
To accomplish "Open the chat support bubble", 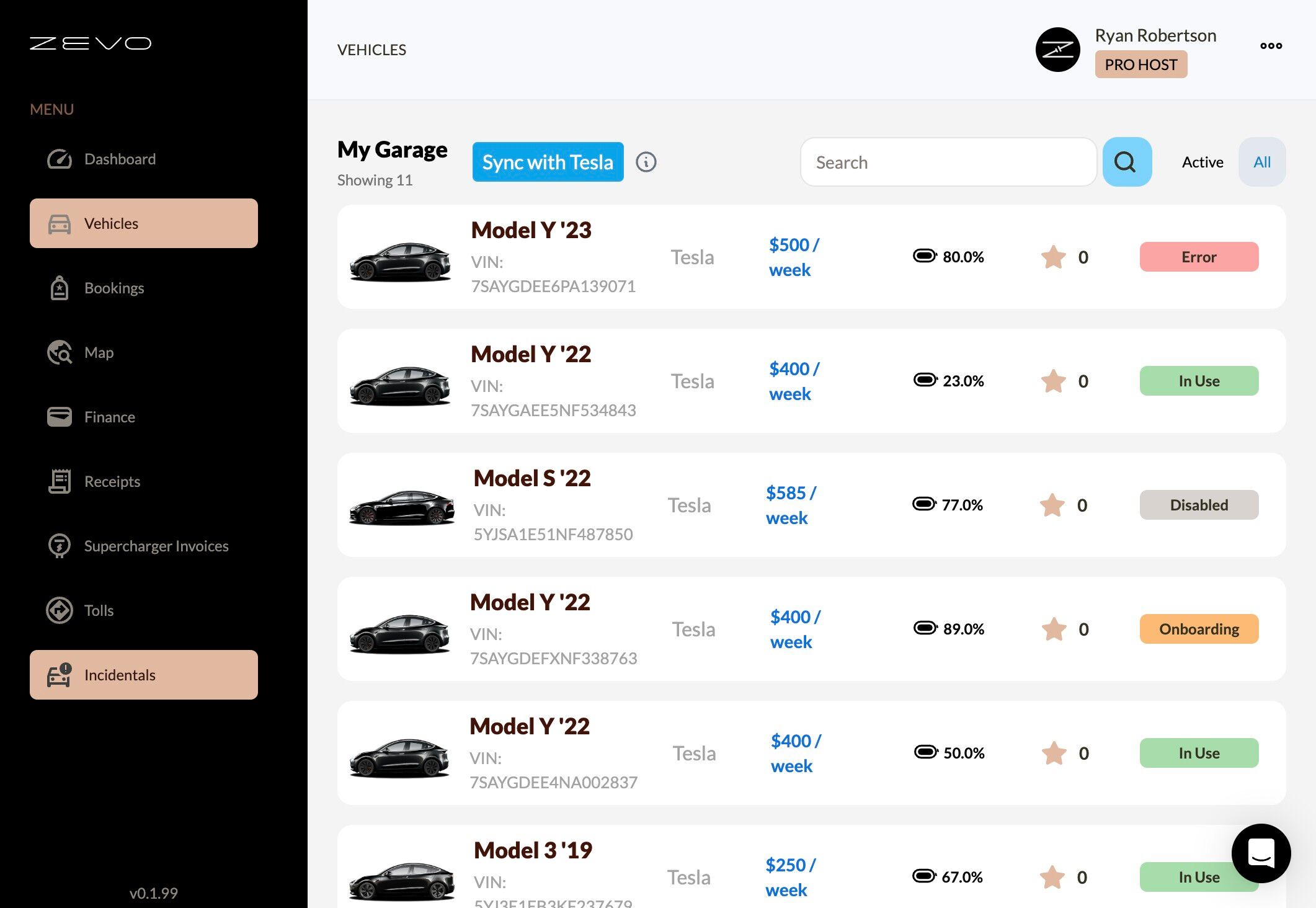I will tap(1261, 853).
